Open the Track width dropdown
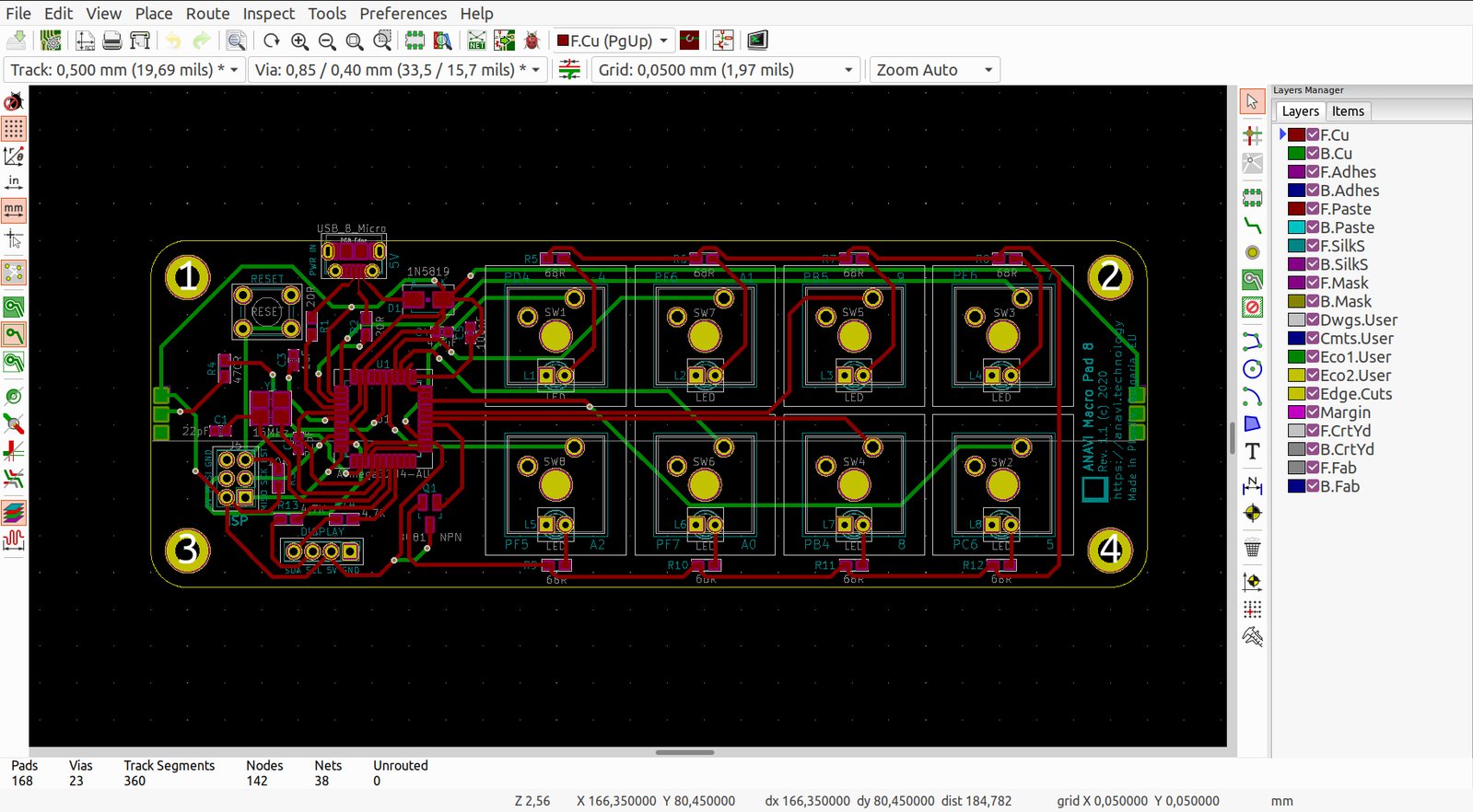Viewport: 1473px width, 812px height. (x=125, y=70)
